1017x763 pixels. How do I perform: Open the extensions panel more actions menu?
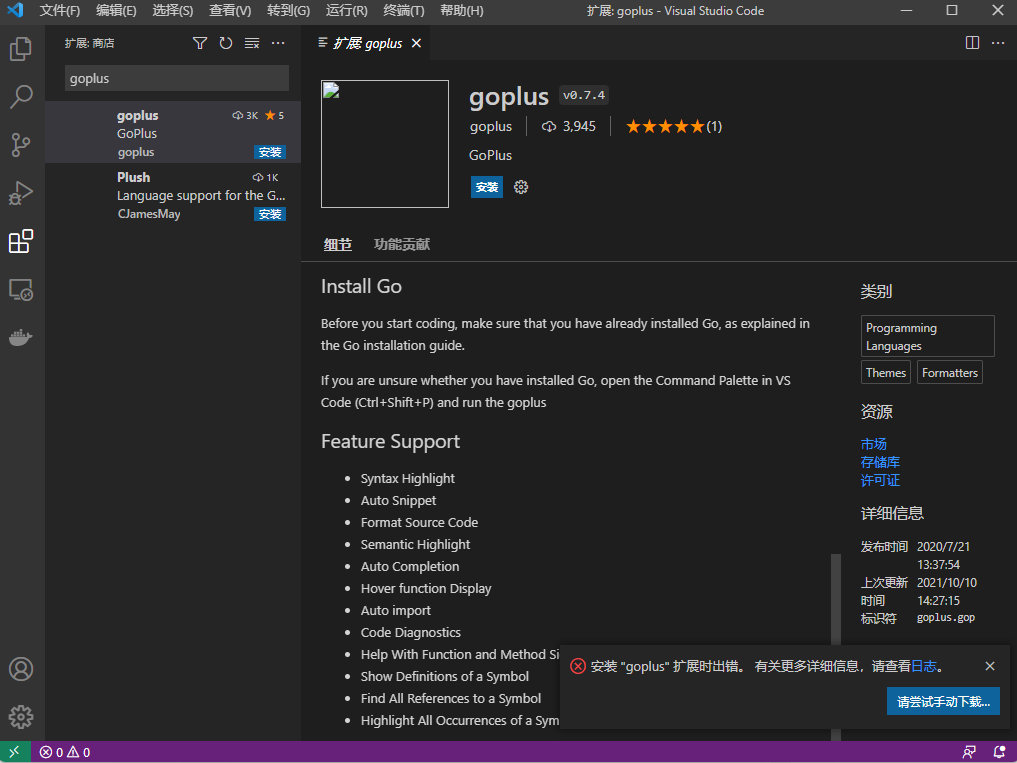[x=278, y=43]
